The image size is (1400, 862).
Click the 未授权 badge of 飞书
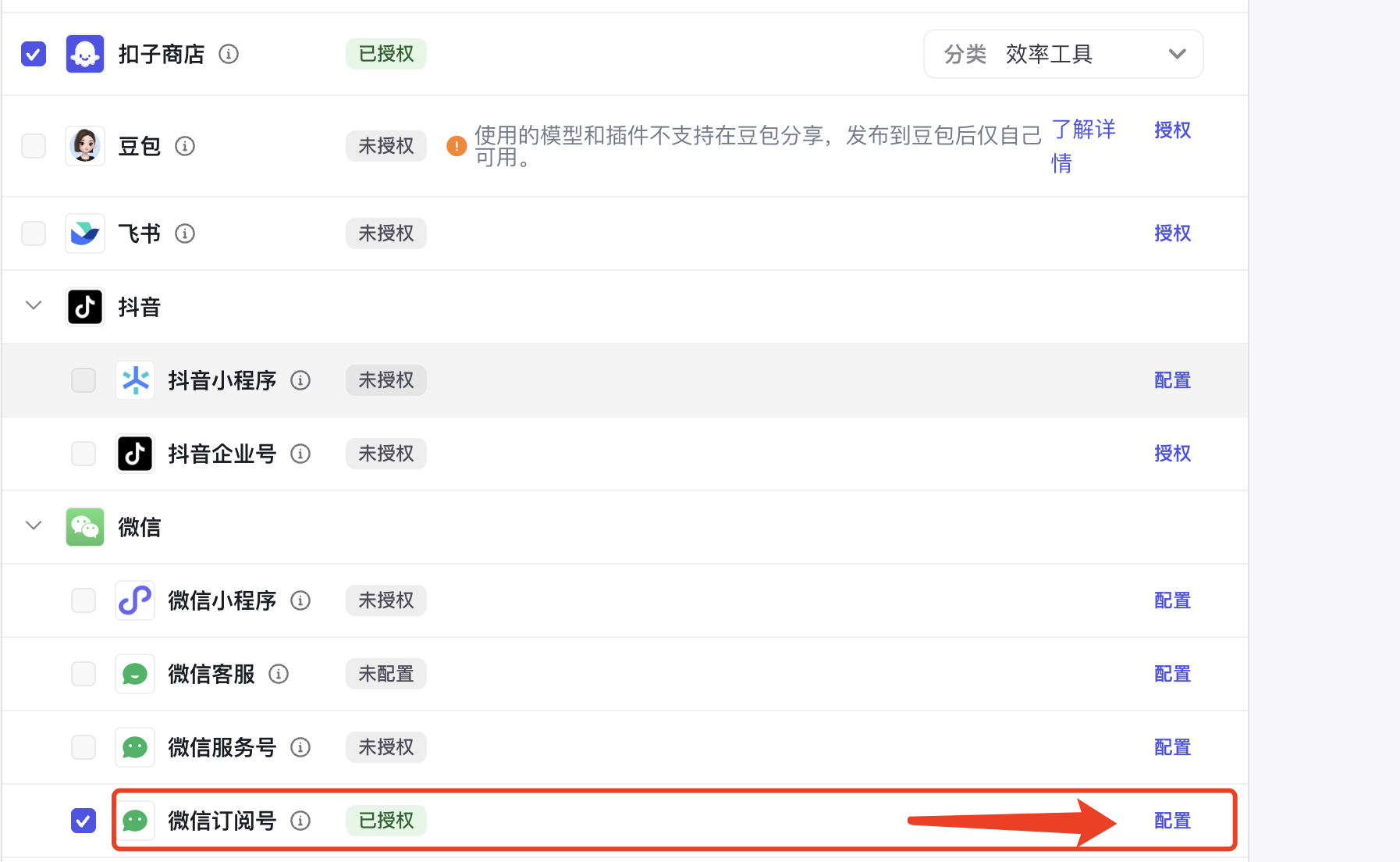click(386, 233)
